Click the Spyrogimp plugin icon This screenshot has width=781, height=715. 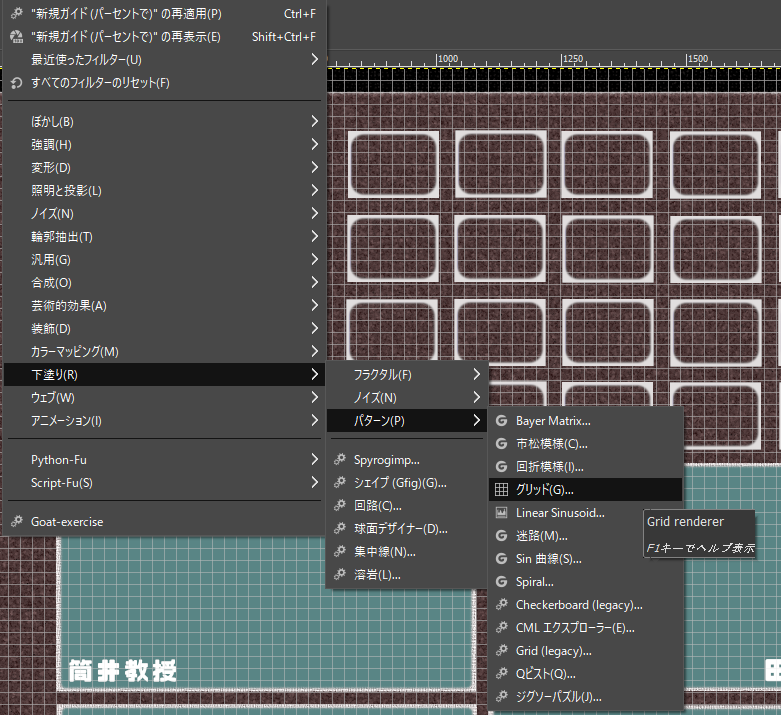tap(340, 460)
